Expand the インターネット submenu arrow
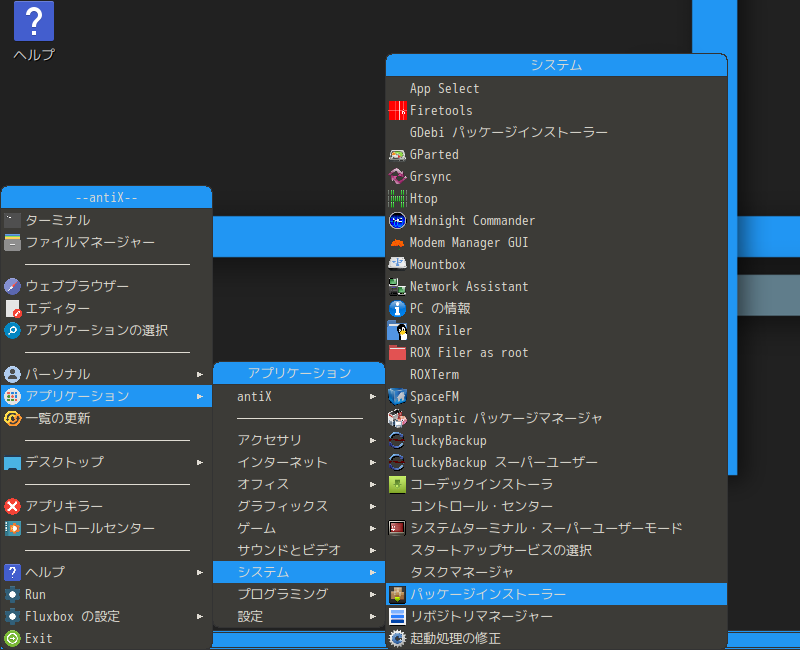The width and height of the screenshot is (800, 650). [373, 462]
